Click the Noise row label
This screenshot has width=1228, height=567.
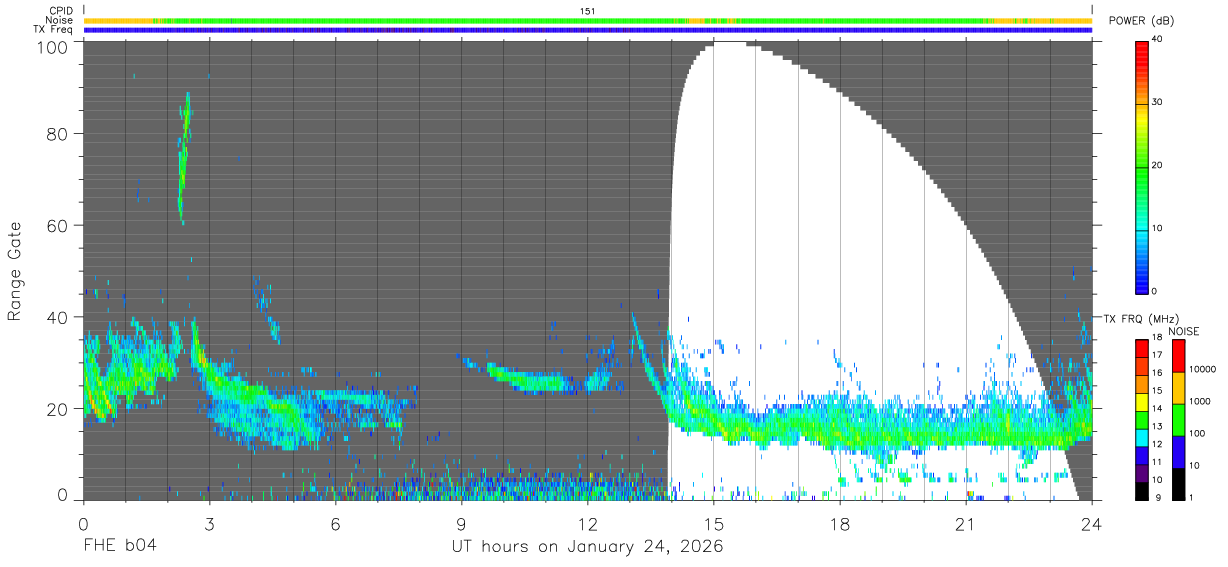(59, 20)
